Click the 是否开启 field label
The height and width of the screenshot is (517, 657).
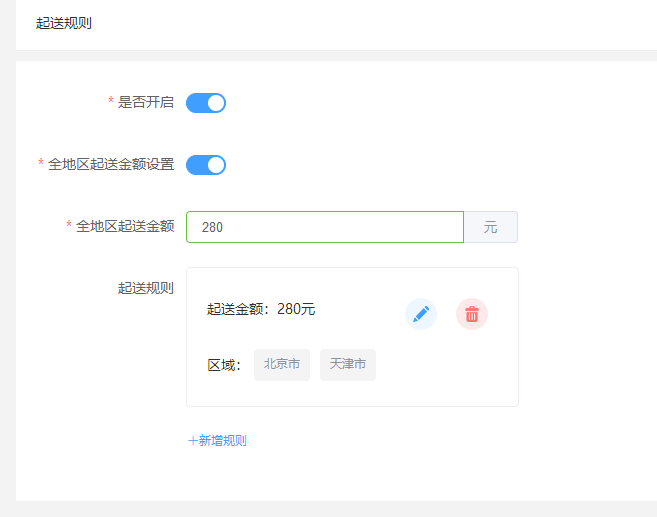tap(146, 102)
